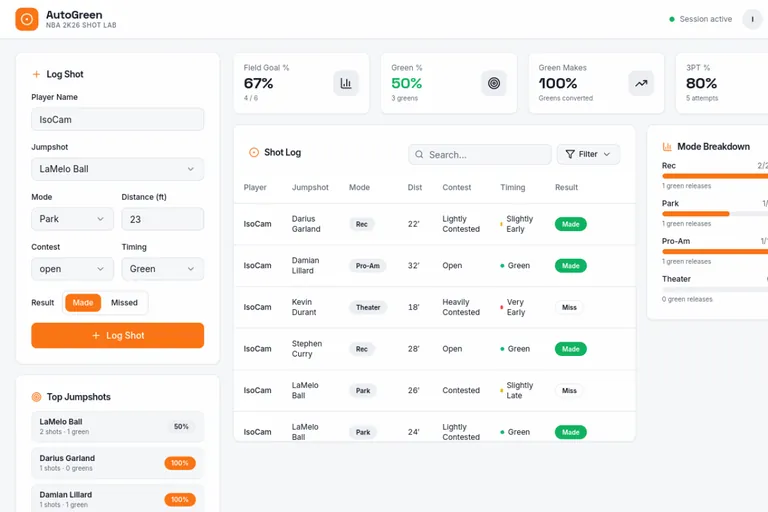Image resolution: width=768 pixels, height=512 pixels.
Task: Focus the Player Name input field
Action: click(118, 120)
